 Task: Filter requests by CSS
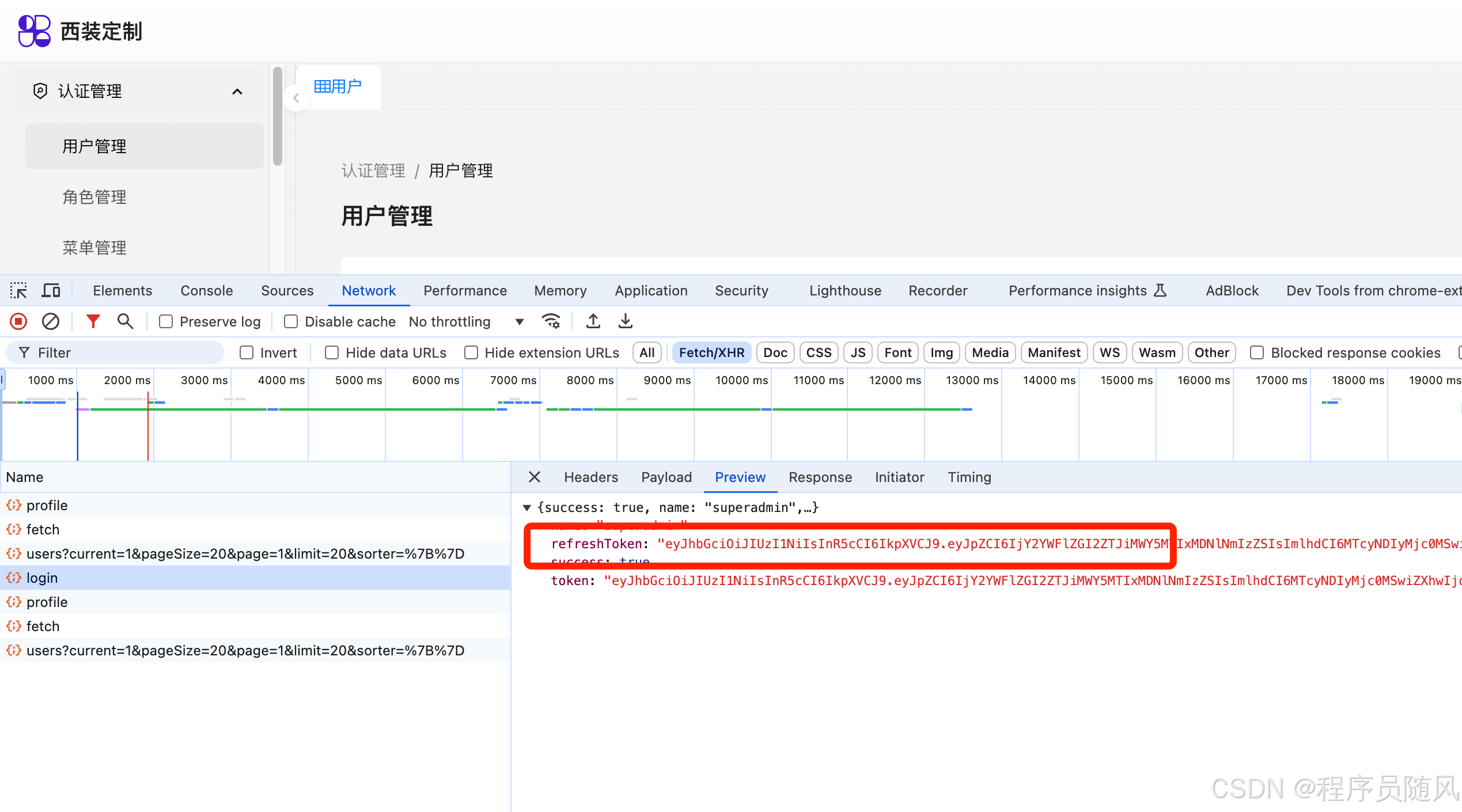point(819,352)
